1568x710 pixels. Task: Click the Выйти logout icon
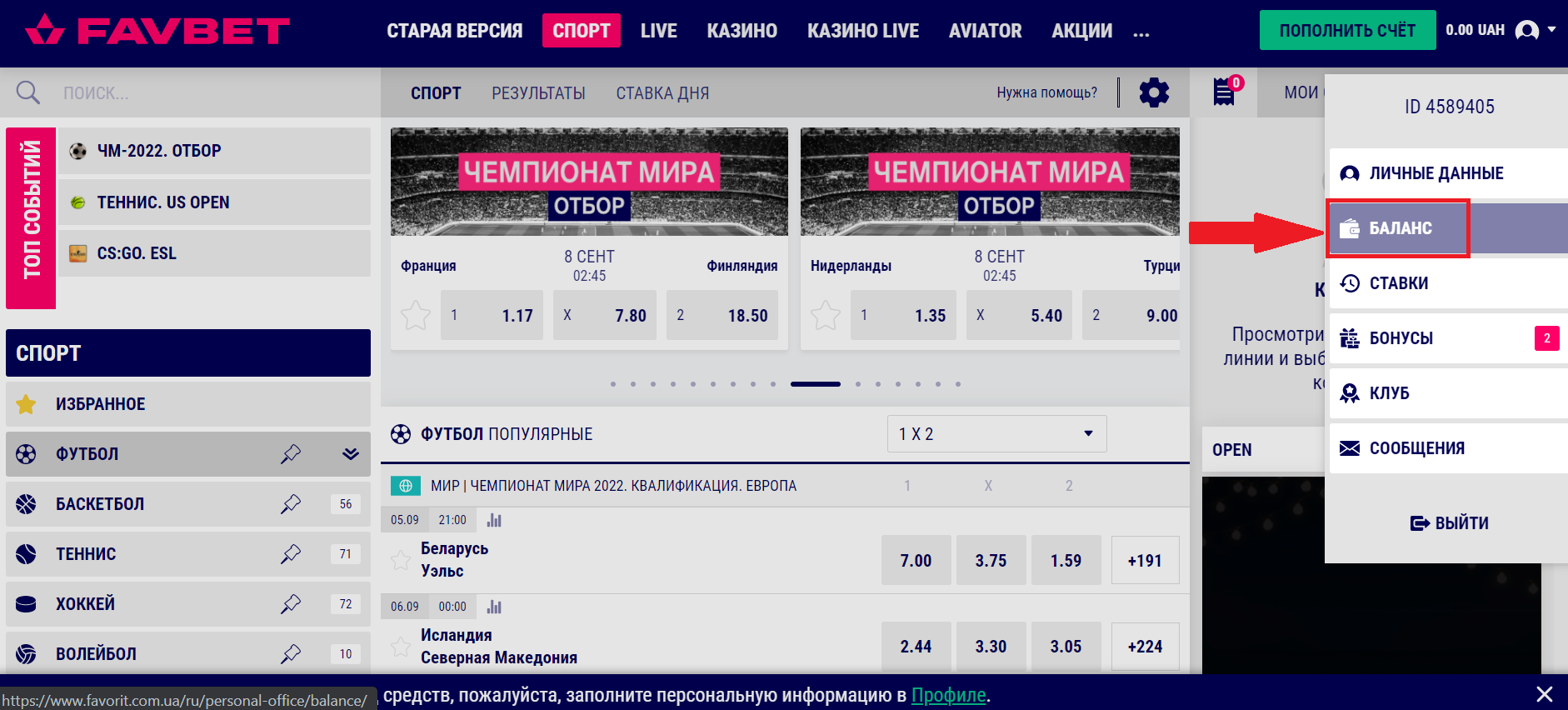click(1420, 523)
